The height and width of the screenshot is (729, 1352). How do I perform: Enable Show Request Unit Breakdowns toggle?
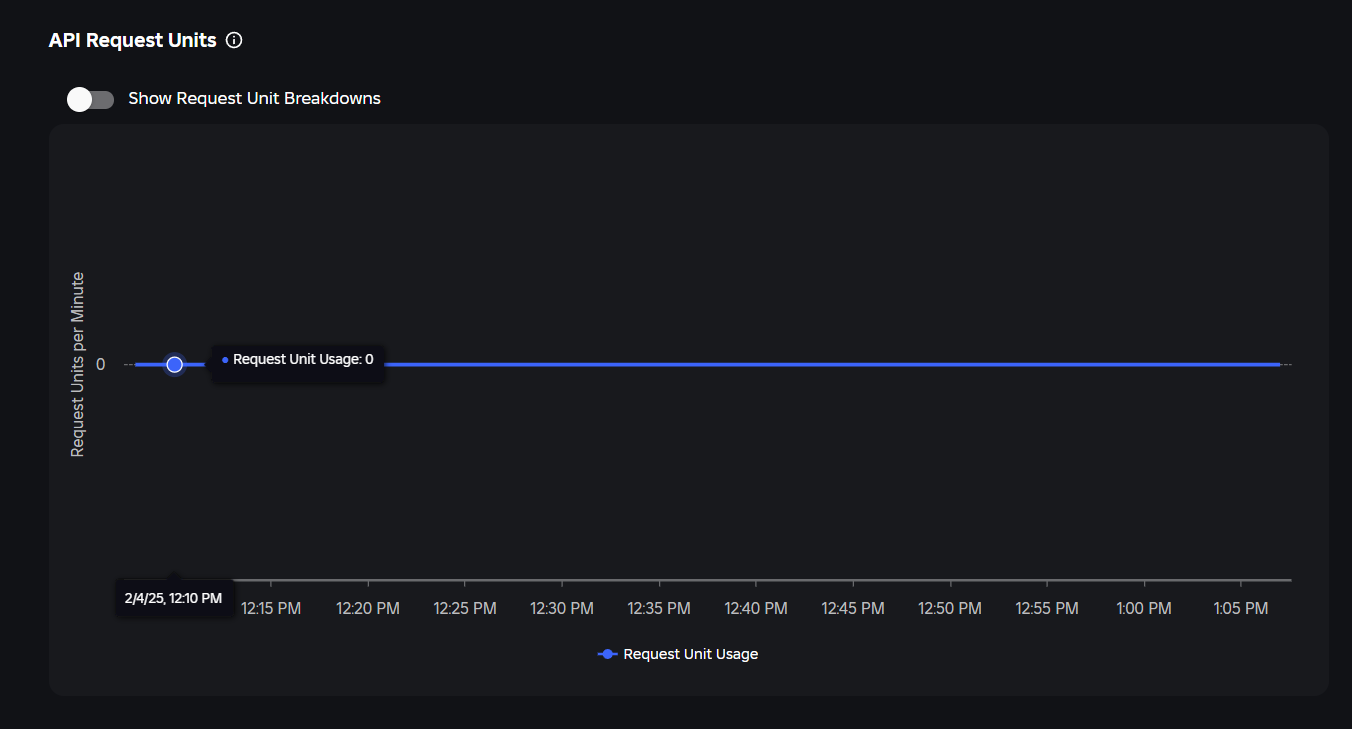[x=90, y=99]
